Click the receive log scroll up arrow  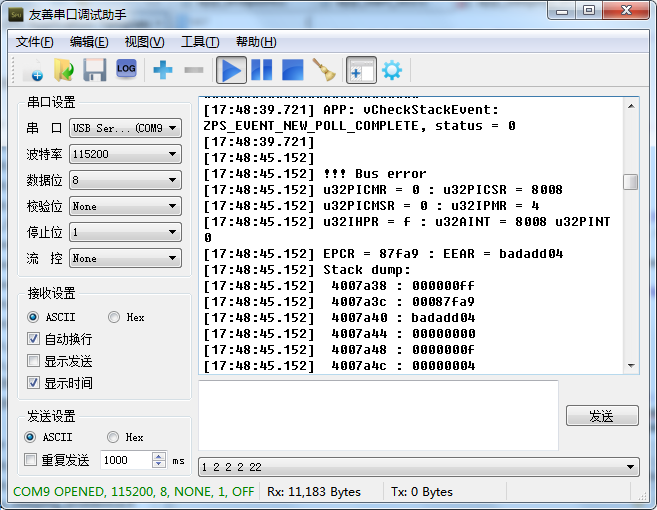tap(631, 106)
